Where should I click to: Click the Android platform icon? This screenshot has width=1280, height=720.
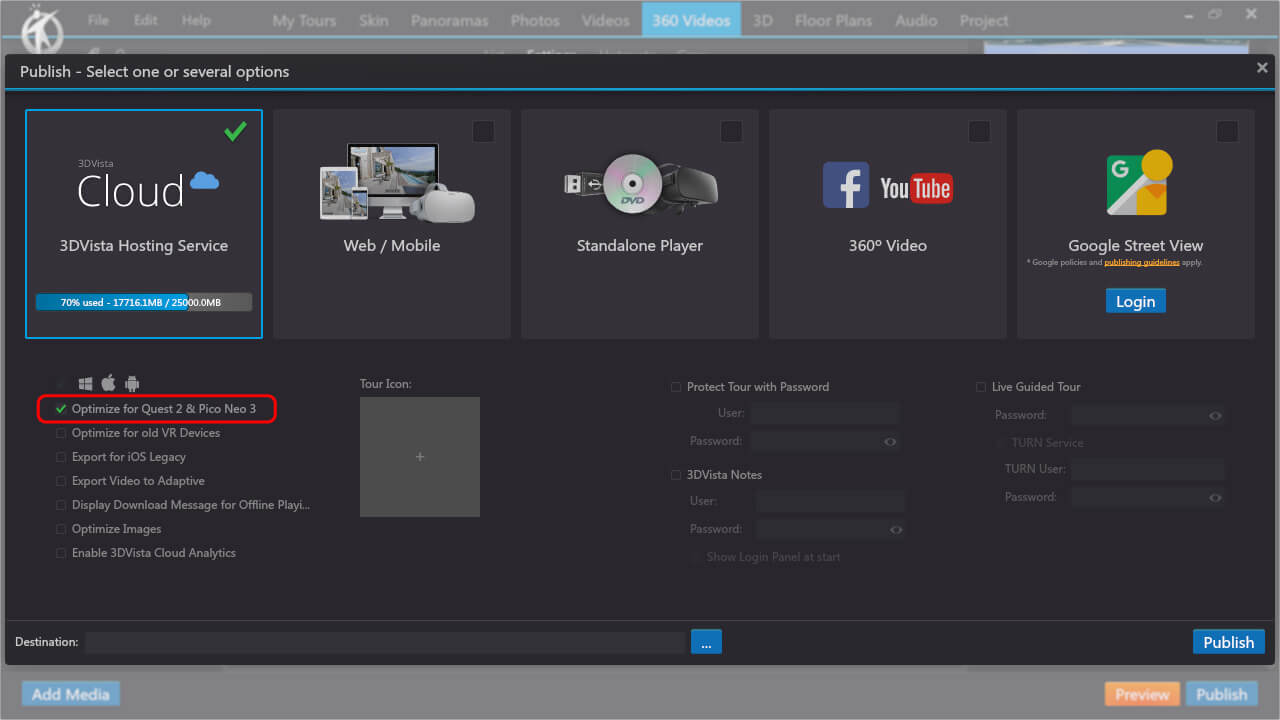(x=132, y=384)
